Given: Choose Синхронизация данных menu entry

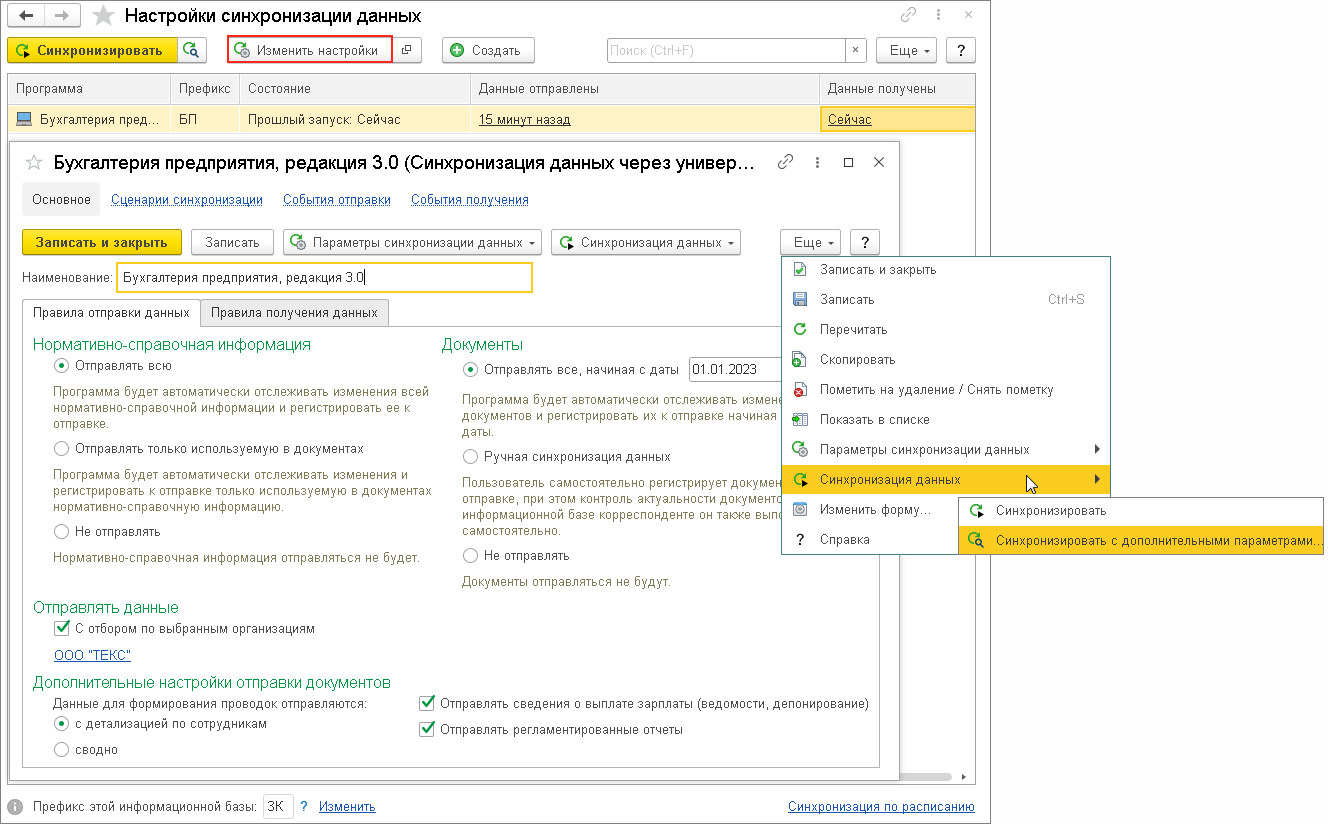Looking at the screenshot, I should pos(946,479).
